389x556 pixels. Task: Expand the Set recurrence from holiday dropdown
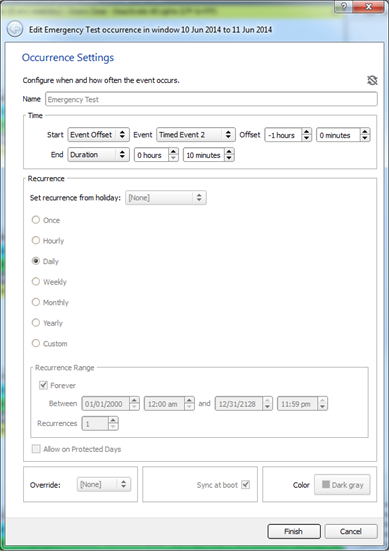click(166, 198)
